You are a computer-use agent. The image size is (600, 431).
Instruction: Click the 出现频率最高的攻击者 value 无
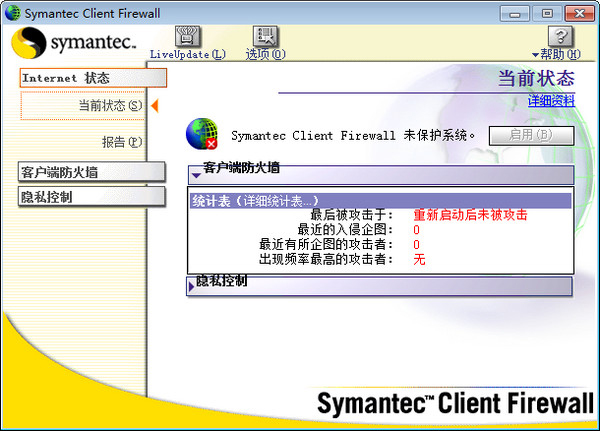click(419, 259)
